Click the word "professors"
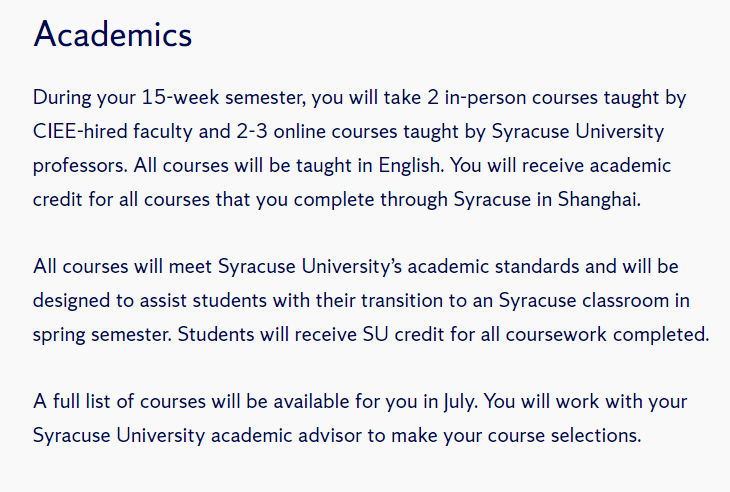The image size is (730, 492). [x=77, y=164]
